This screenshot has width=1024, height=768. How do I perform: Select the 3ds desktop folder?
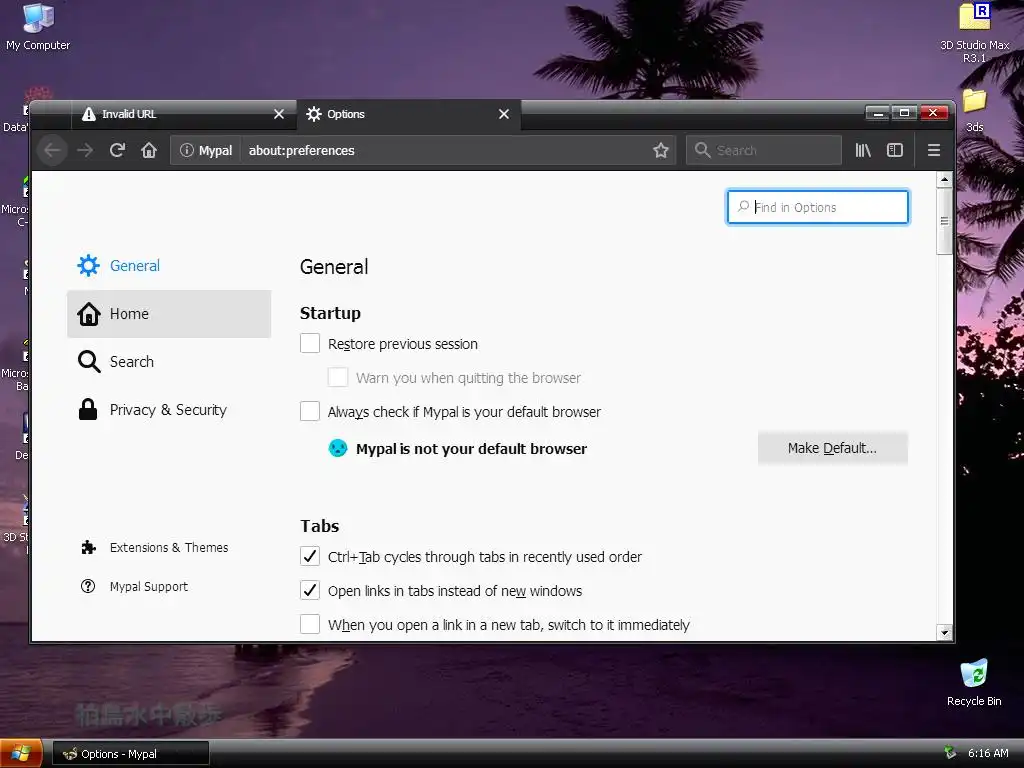(x=974, y=110)
